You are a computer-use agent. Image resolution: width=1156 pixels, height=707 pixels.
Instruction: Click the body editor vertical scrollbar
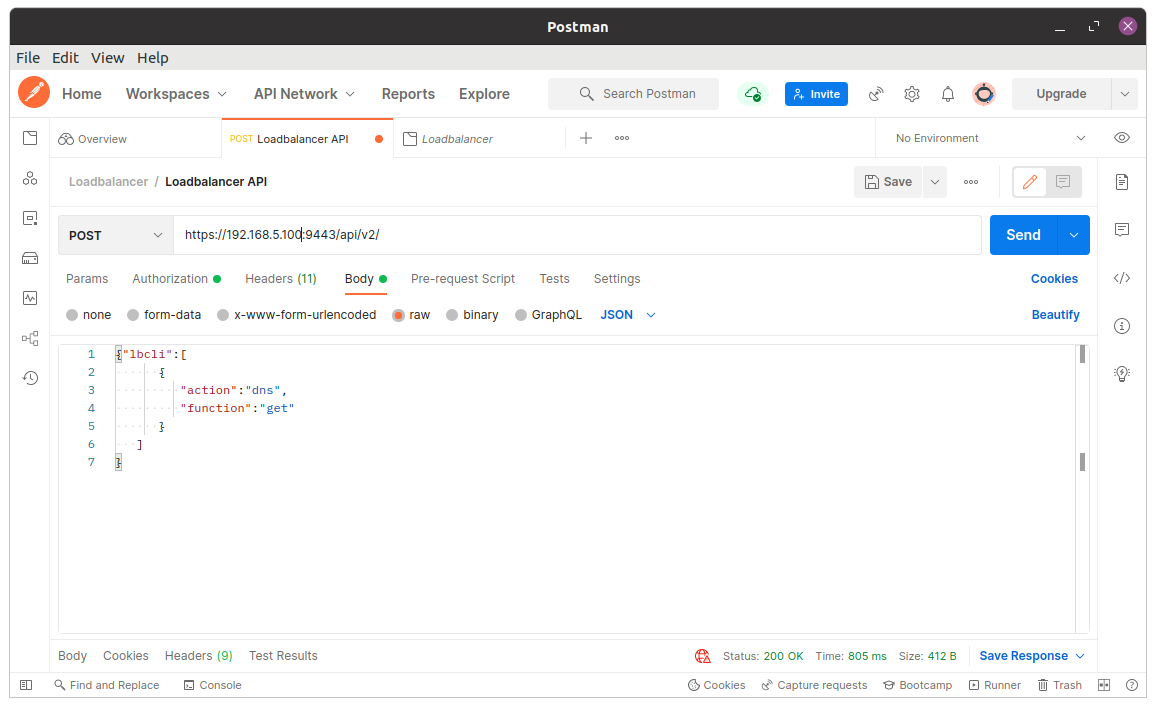tap(1082, 488)
